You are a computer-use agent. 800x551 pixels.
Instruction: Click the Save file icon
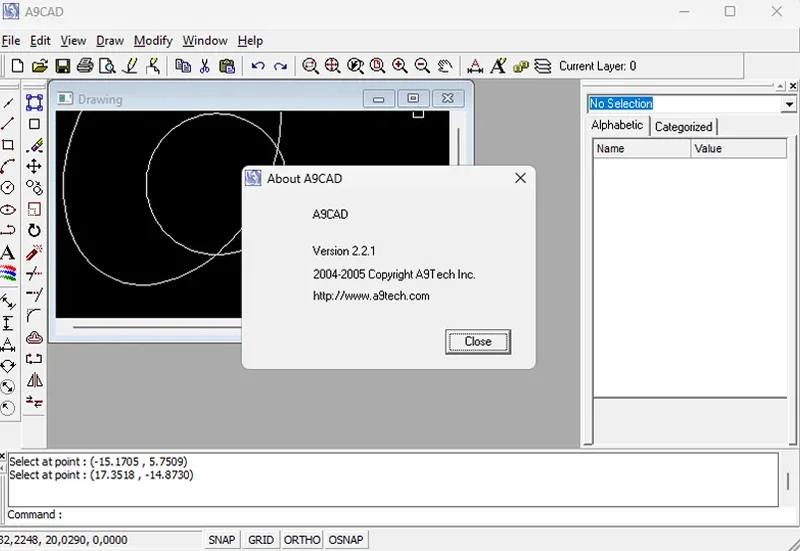(x=62, y=66)
